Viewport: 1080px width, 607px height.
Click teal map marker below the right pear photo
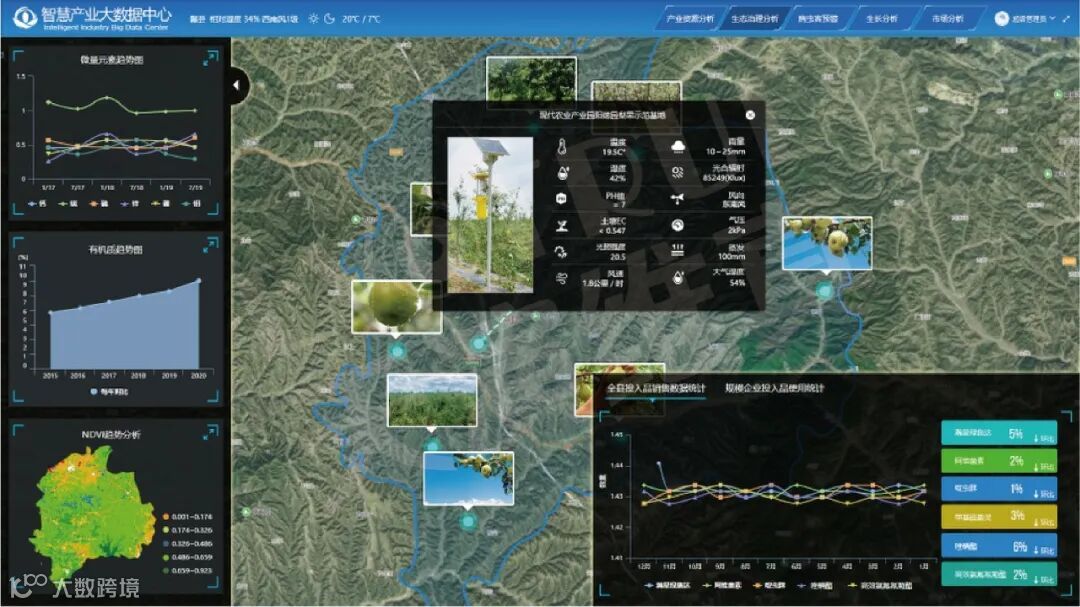824,291
